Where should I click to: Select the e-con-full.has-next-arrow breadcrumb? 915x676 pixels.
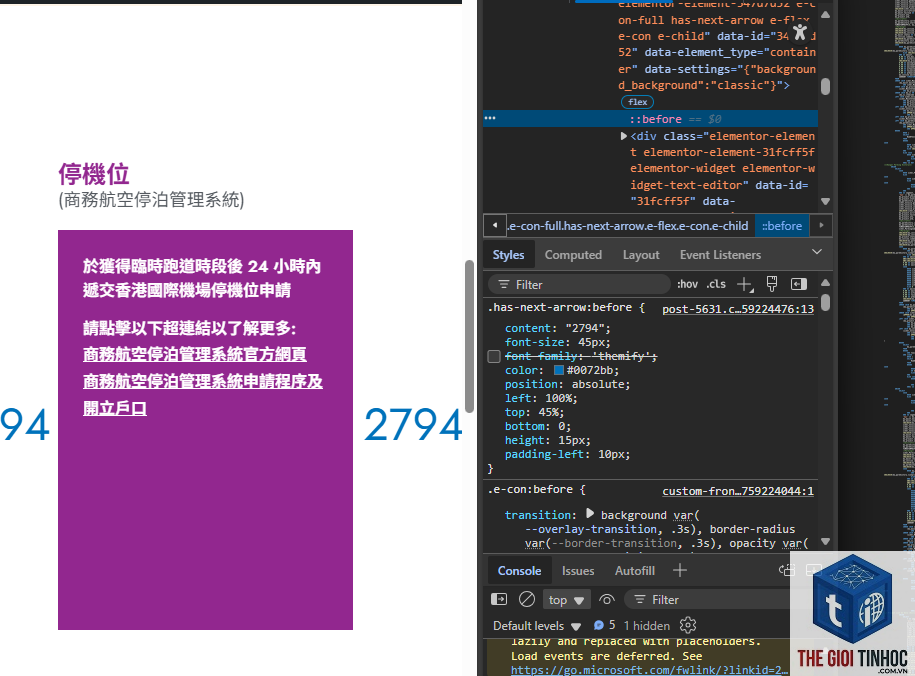[x=628, y=226]
